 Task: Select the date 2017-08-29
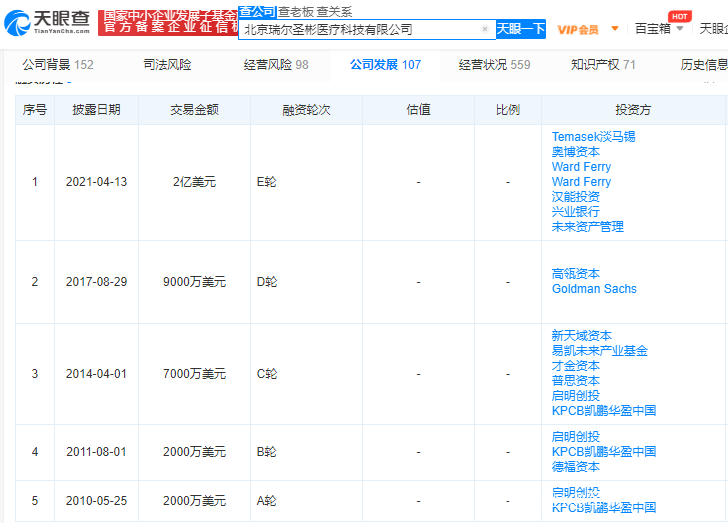point(97,282)
